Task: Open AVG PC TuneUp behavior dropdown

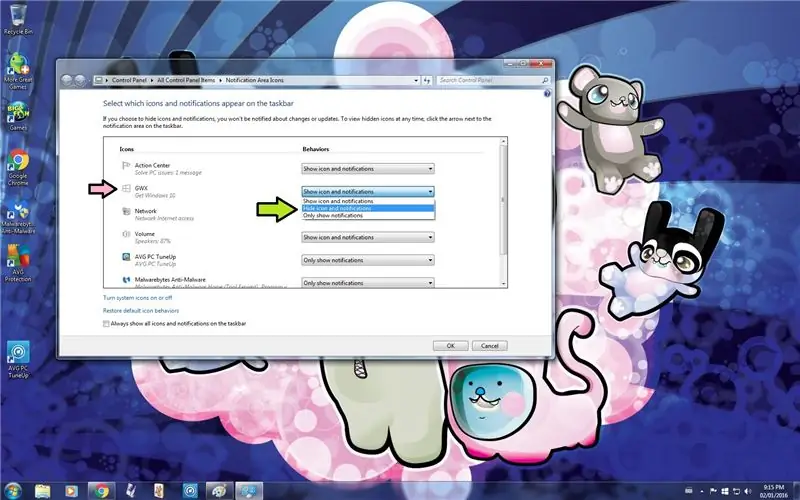Action: (368, 260)
